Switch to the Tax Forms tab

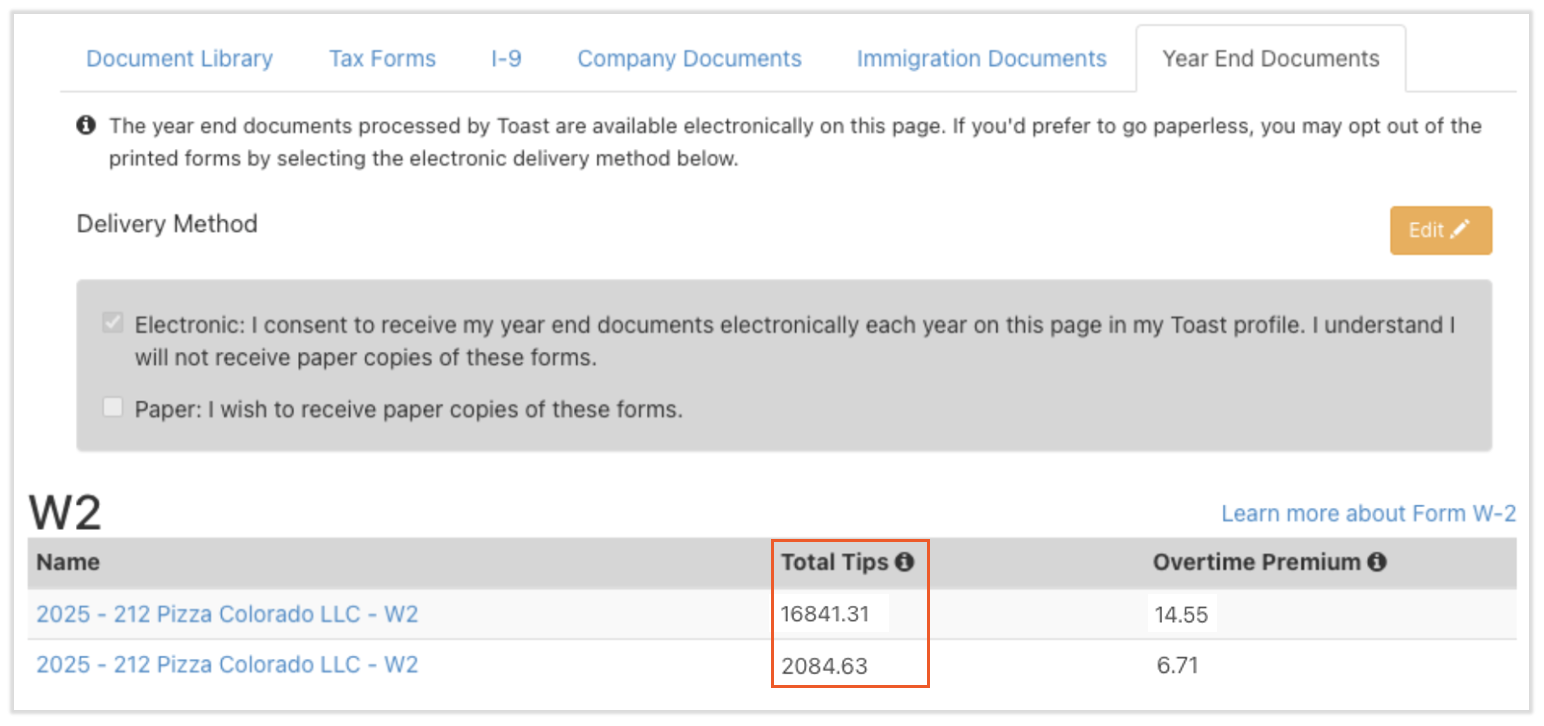pyautogui.click(x=382, y=59)
